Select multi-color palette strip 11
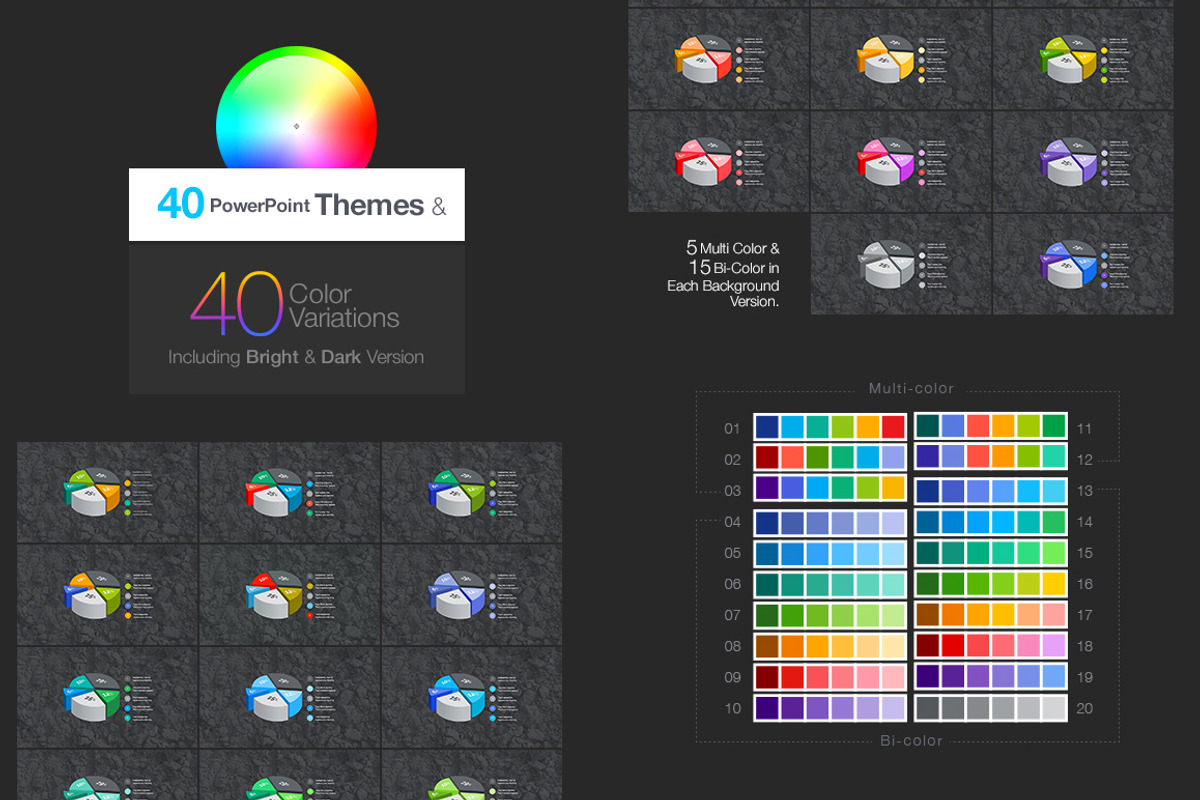This screenshot has height=800, width=1200. (x=991, y=428)
